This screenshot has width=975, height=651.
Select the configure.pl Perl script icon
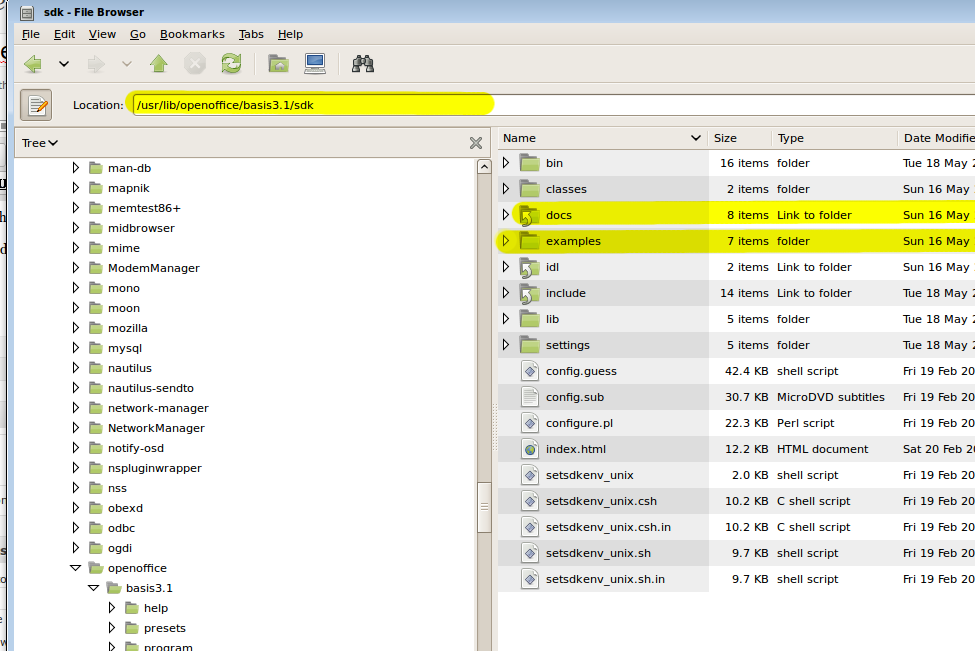pos(530,423)
